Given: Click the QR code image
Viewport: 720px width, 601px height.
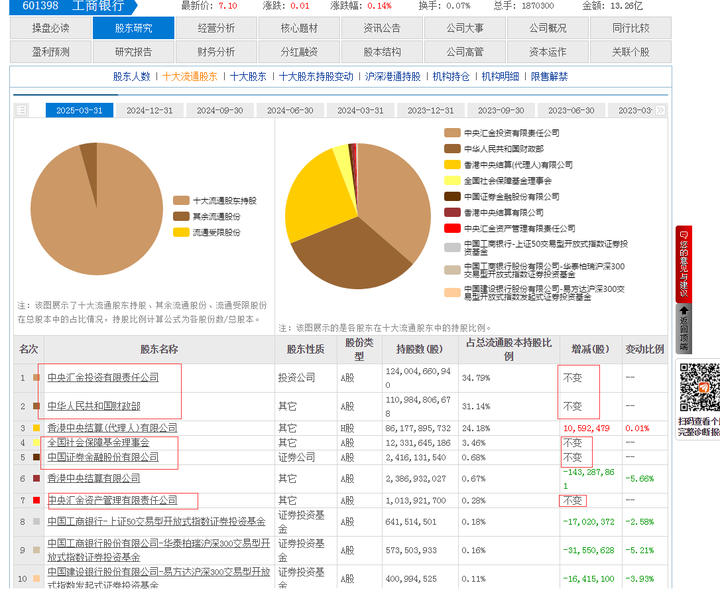Looking at the screenshot, I should 700,388.
